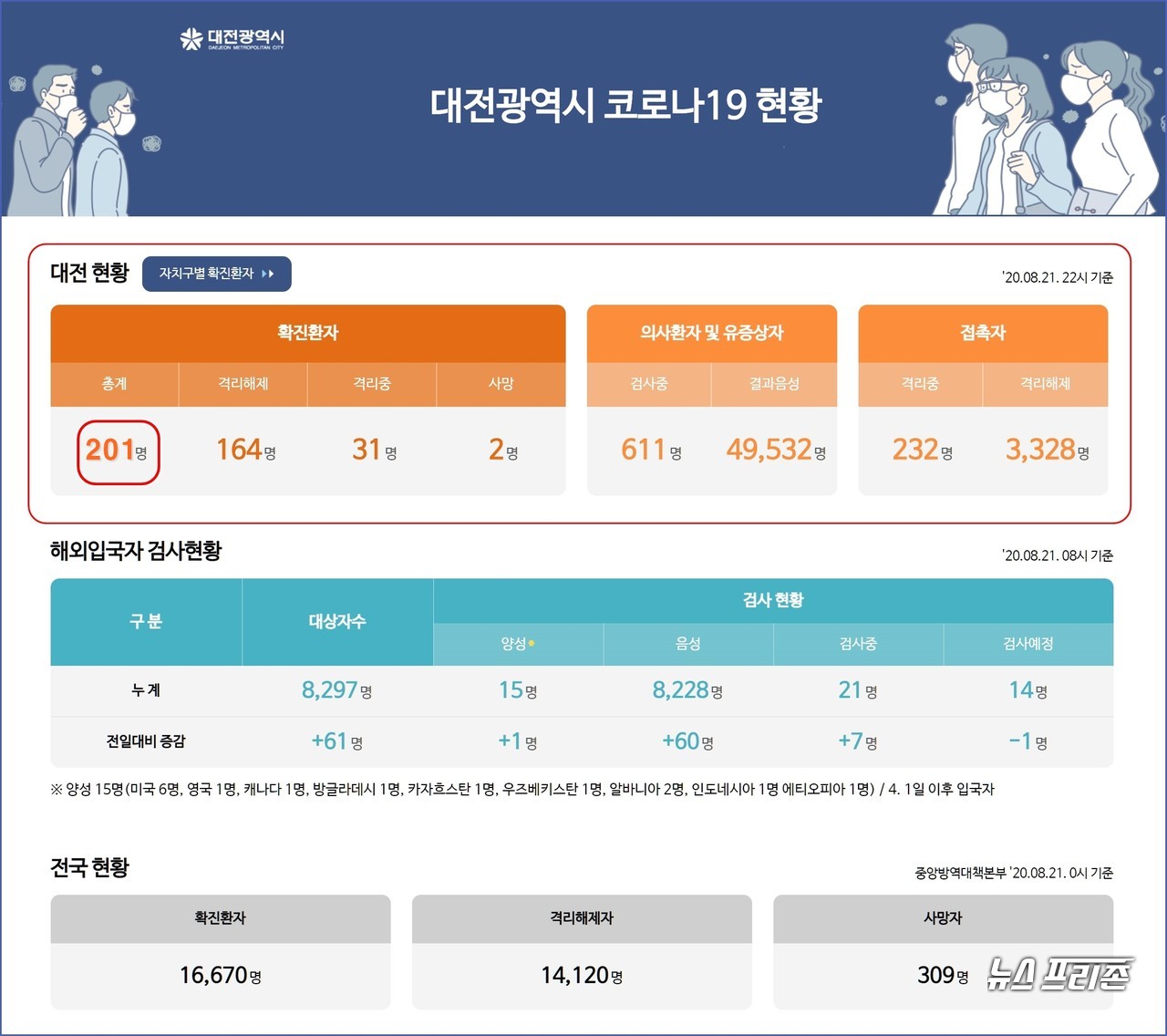Click the '20.08.21. 22시 기준 timestamp

[1058, 278]
